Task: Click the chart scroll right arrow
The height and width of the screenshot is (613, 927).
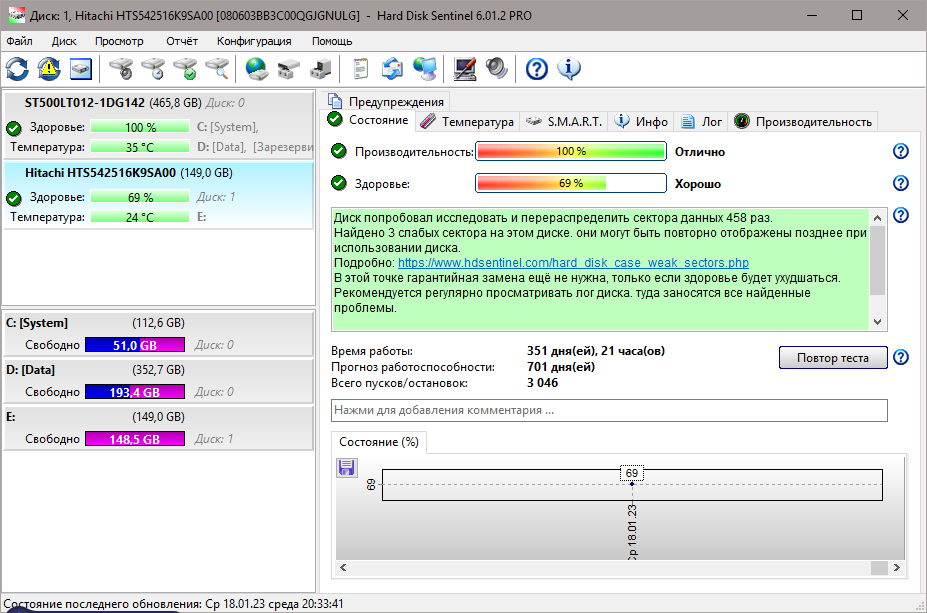Action: [x=897, y=567]
